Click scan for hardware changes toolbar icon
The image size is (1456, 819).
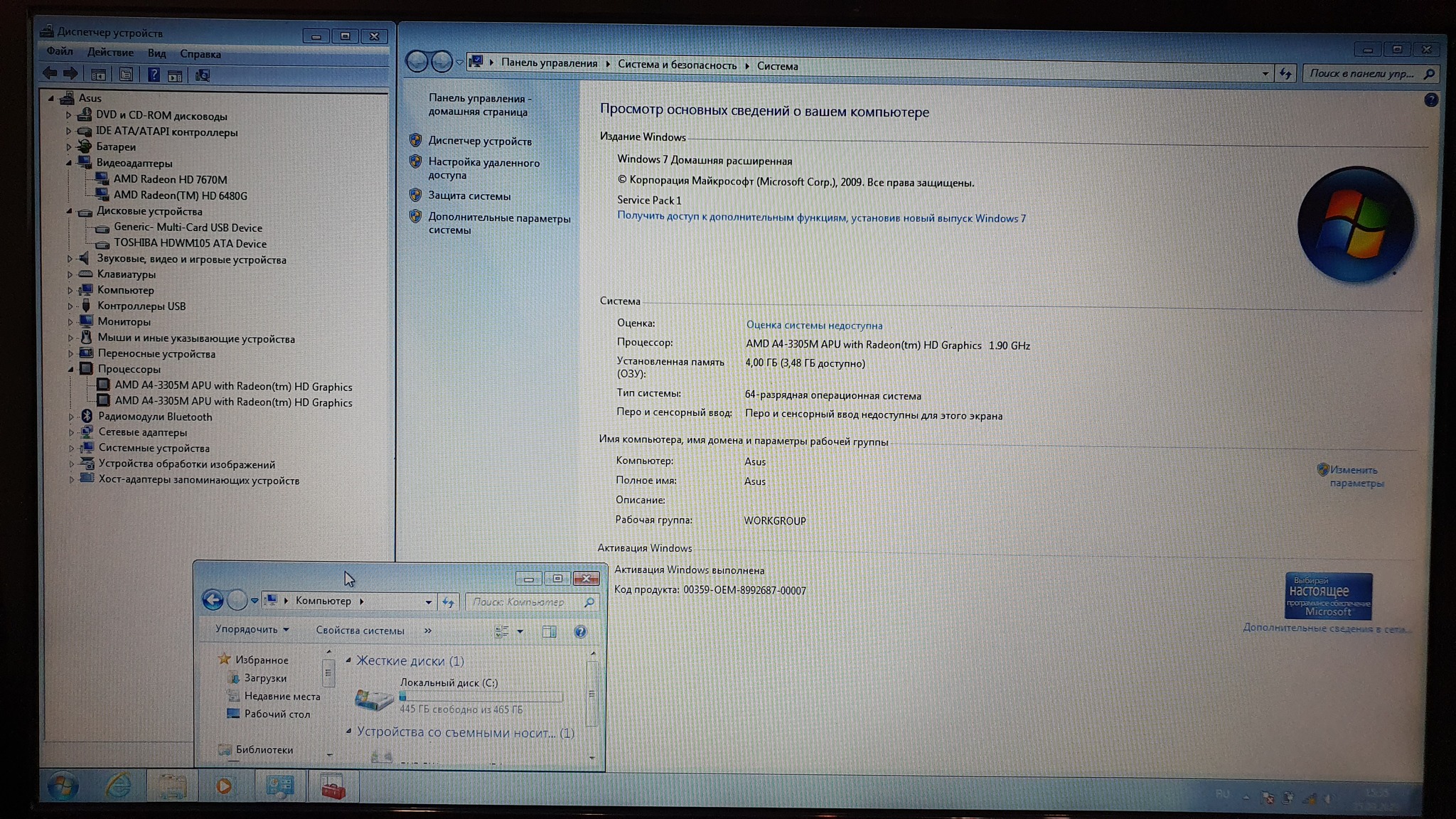(x=203, y=75)
